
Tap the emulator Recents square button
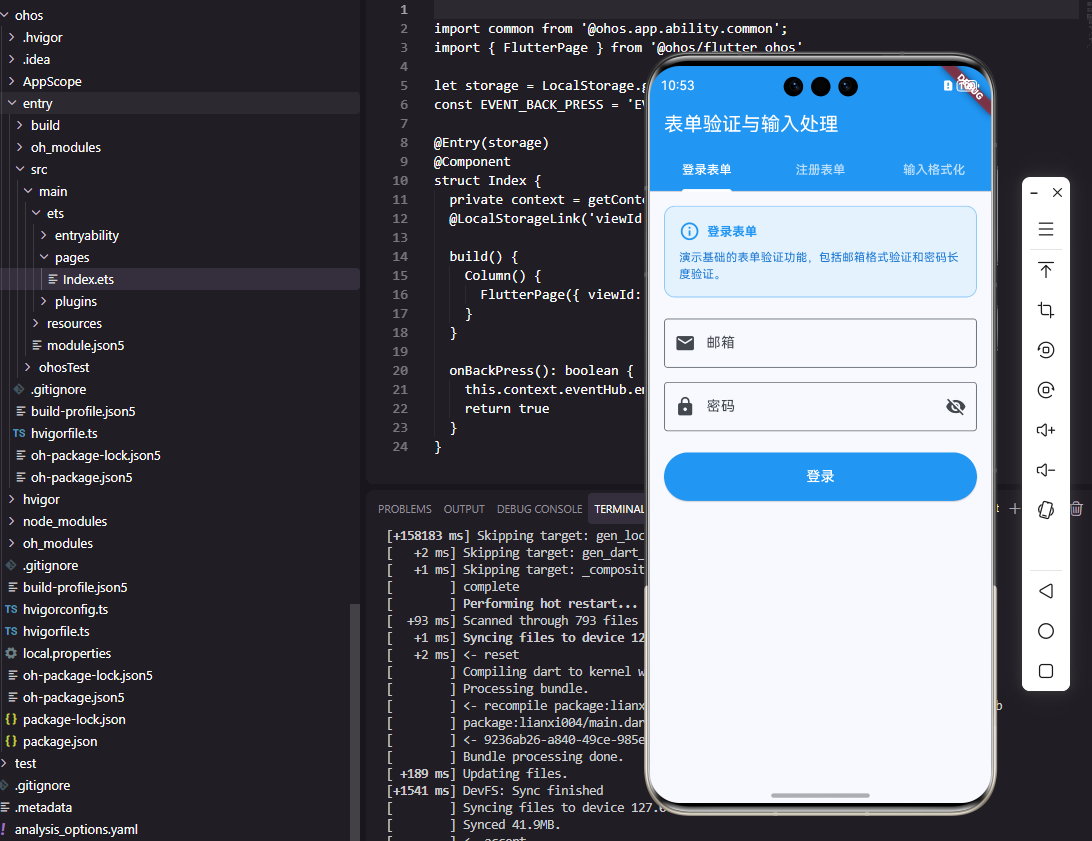coord(1045,671)
